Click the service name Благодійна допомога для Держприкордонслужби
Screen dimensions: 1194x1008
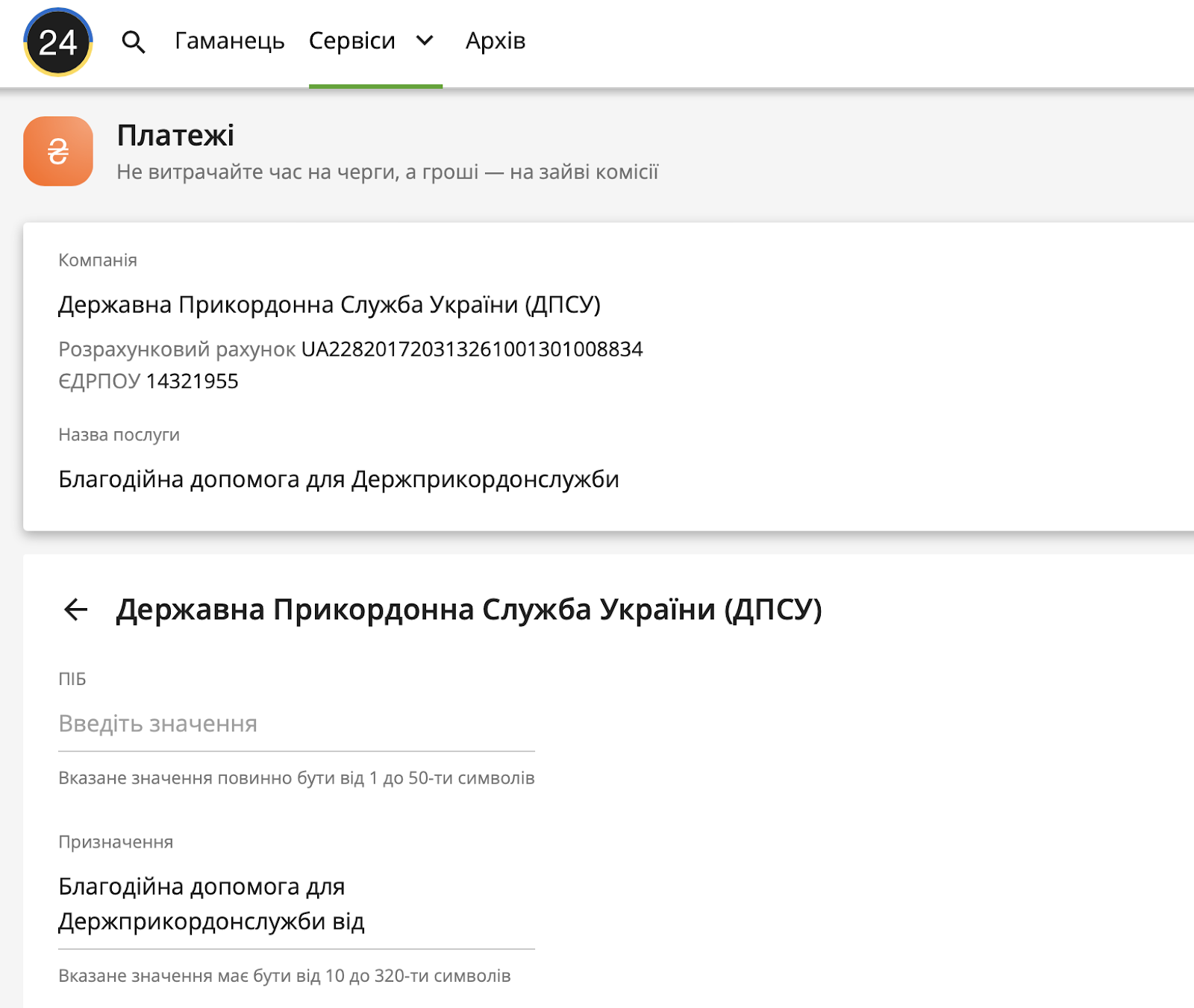(x=339, y=479)
